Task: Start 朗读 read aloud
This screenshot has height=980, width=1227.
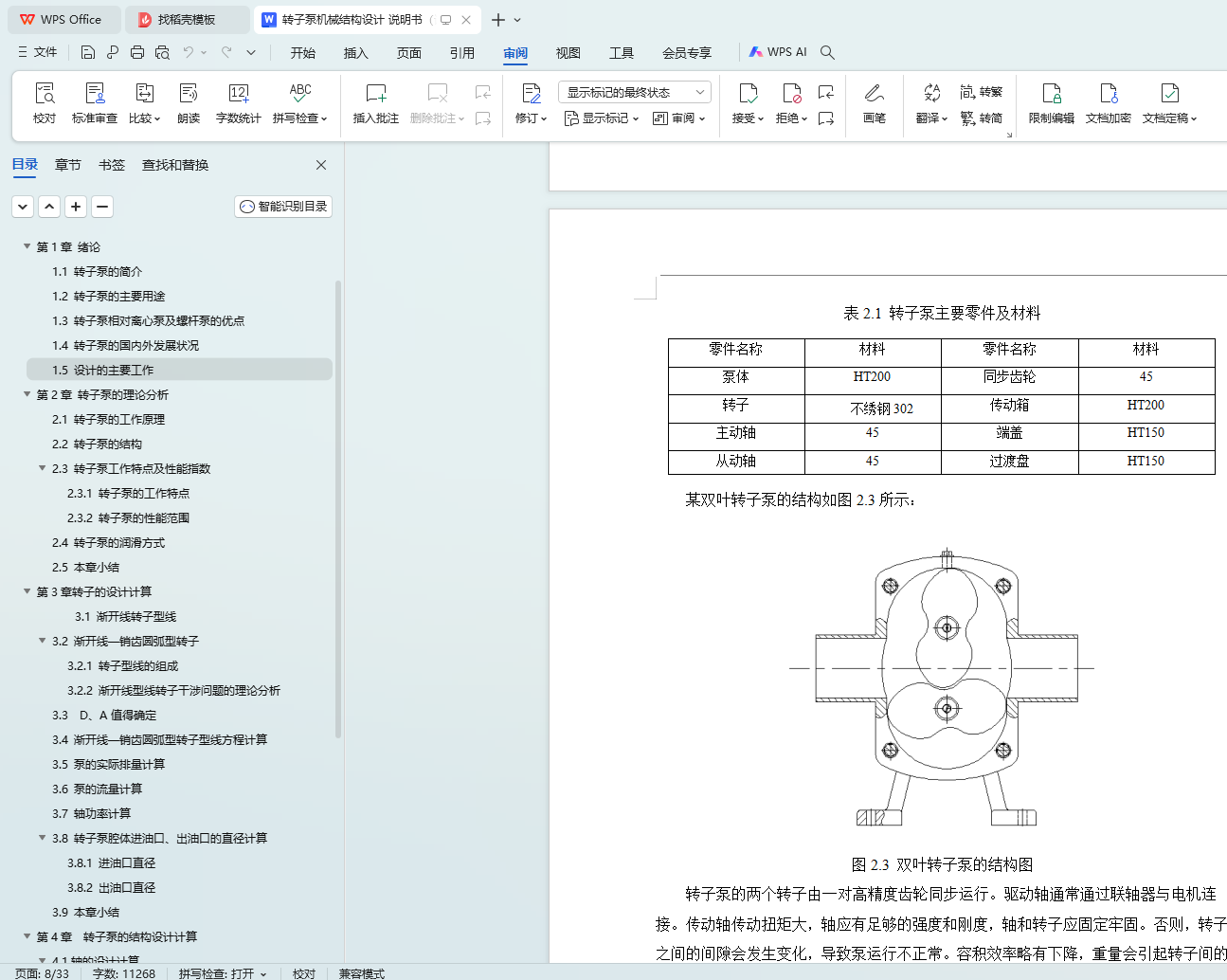Action: click(x=189, y=102)
